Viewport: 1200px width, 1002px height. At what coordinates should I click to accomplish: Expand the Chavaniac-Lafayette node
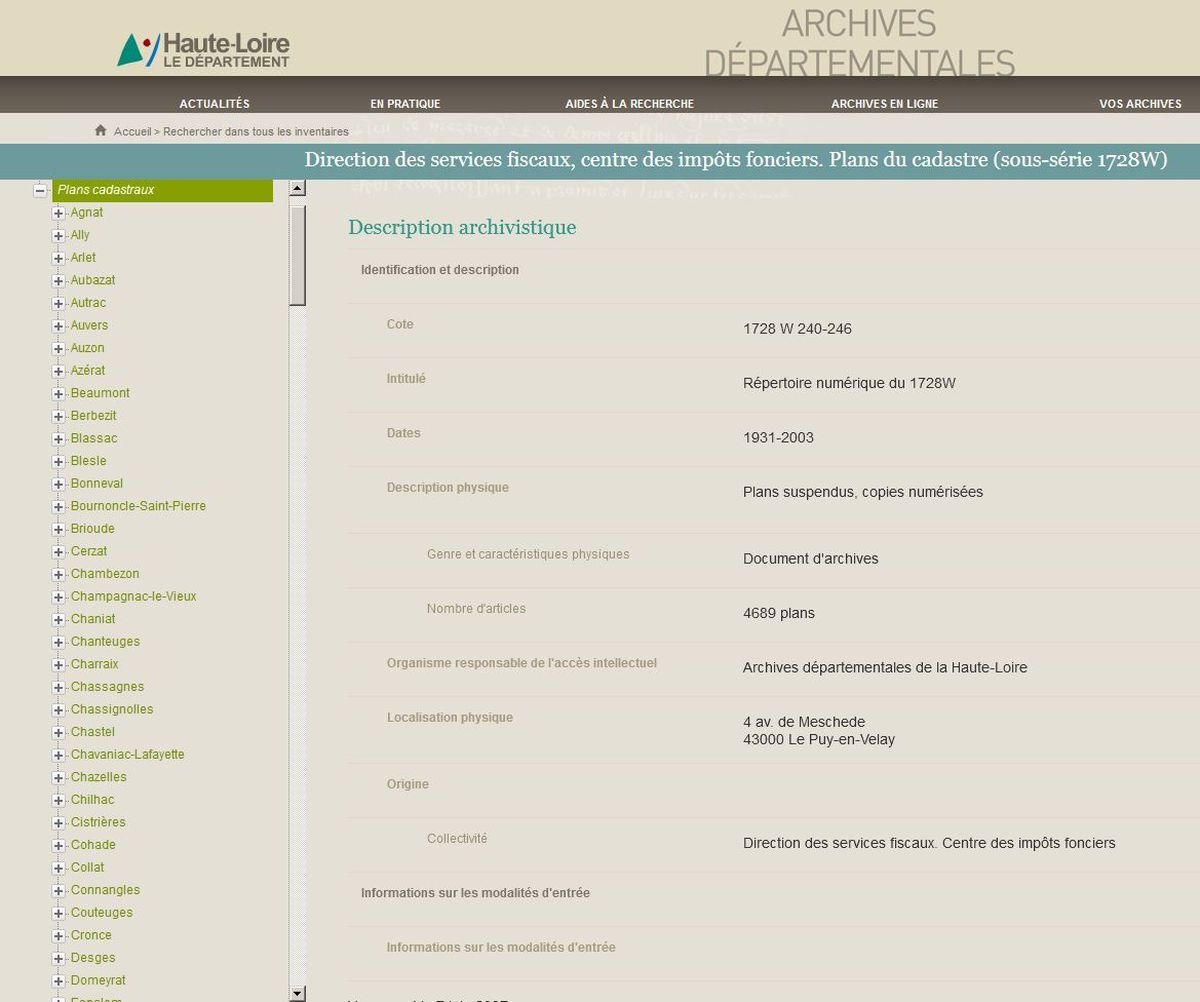pyautogui.click(x=58, y=755)
